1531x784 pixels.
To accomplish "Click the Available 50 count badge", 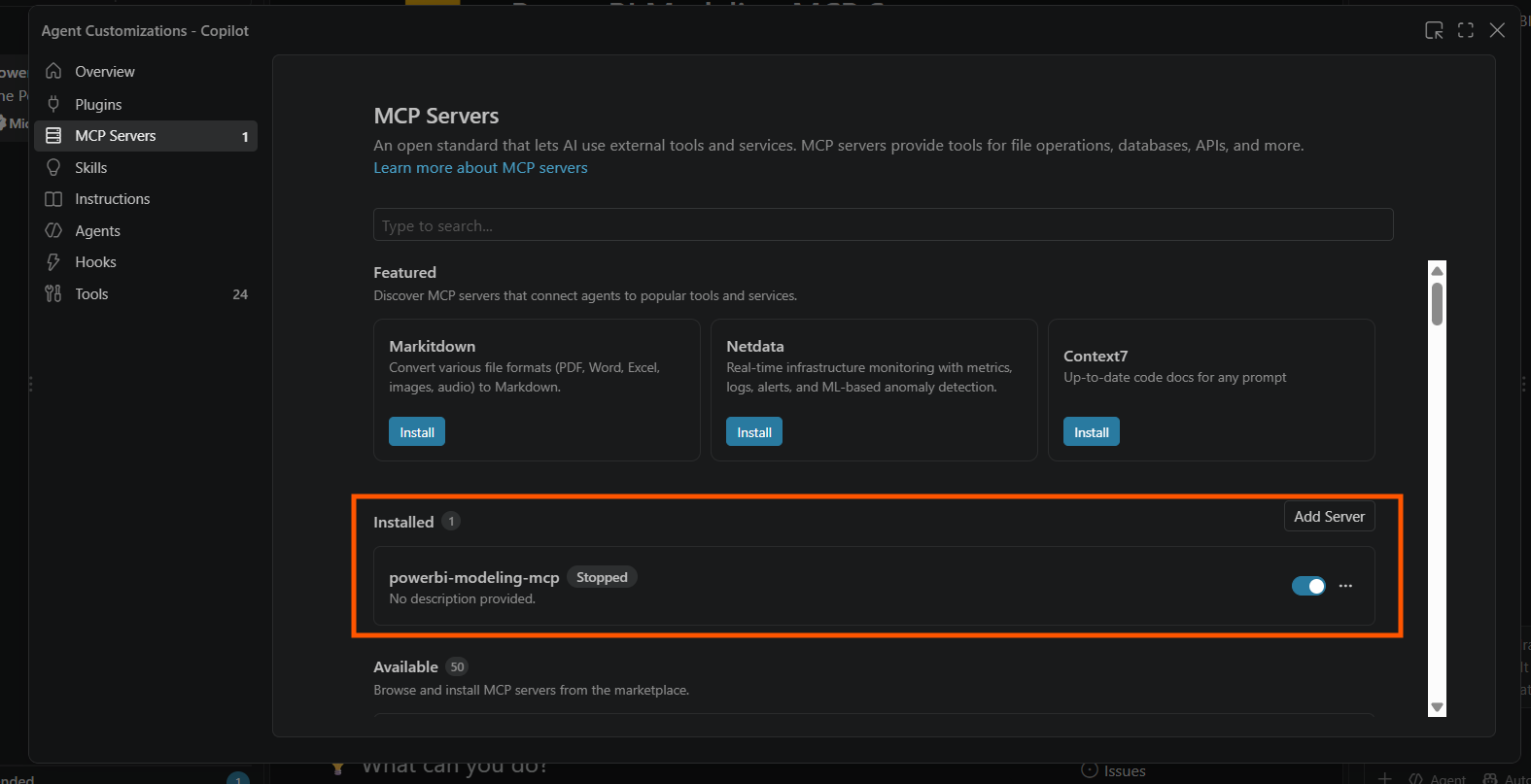I will [x=457, y=667].
